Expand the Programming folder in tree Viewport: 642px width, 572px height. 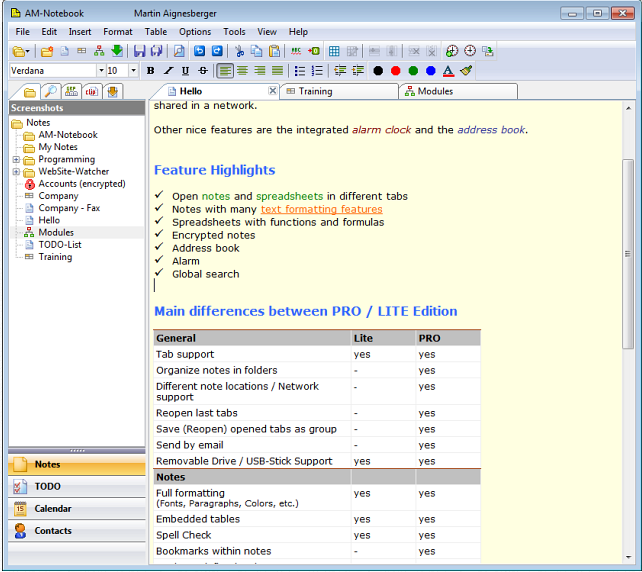coord(16,160)
